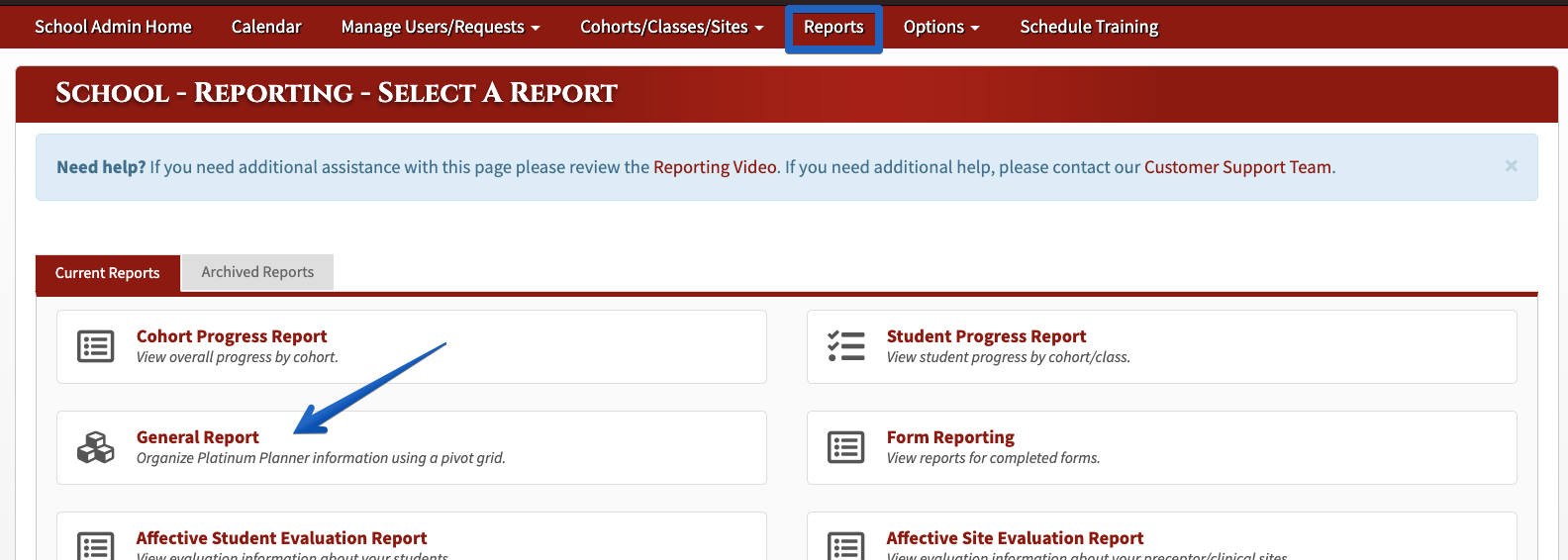This screenshot has height=560, width=1568.
Task: Click the Affective Site Evaluation Report icon
Action: (846, 546)
